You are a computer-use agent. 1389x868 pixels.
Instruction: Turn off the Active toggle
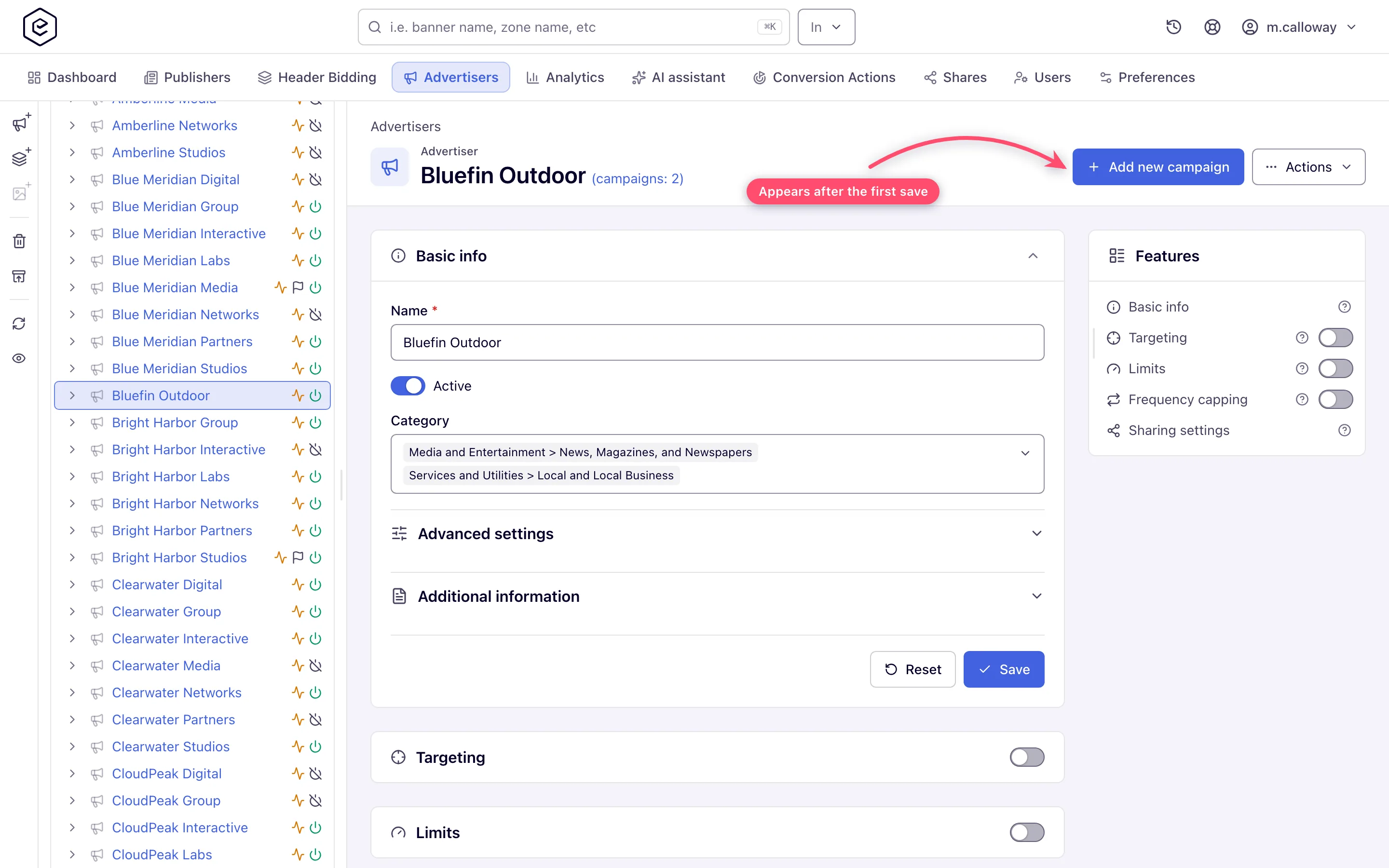click(408, 386)
